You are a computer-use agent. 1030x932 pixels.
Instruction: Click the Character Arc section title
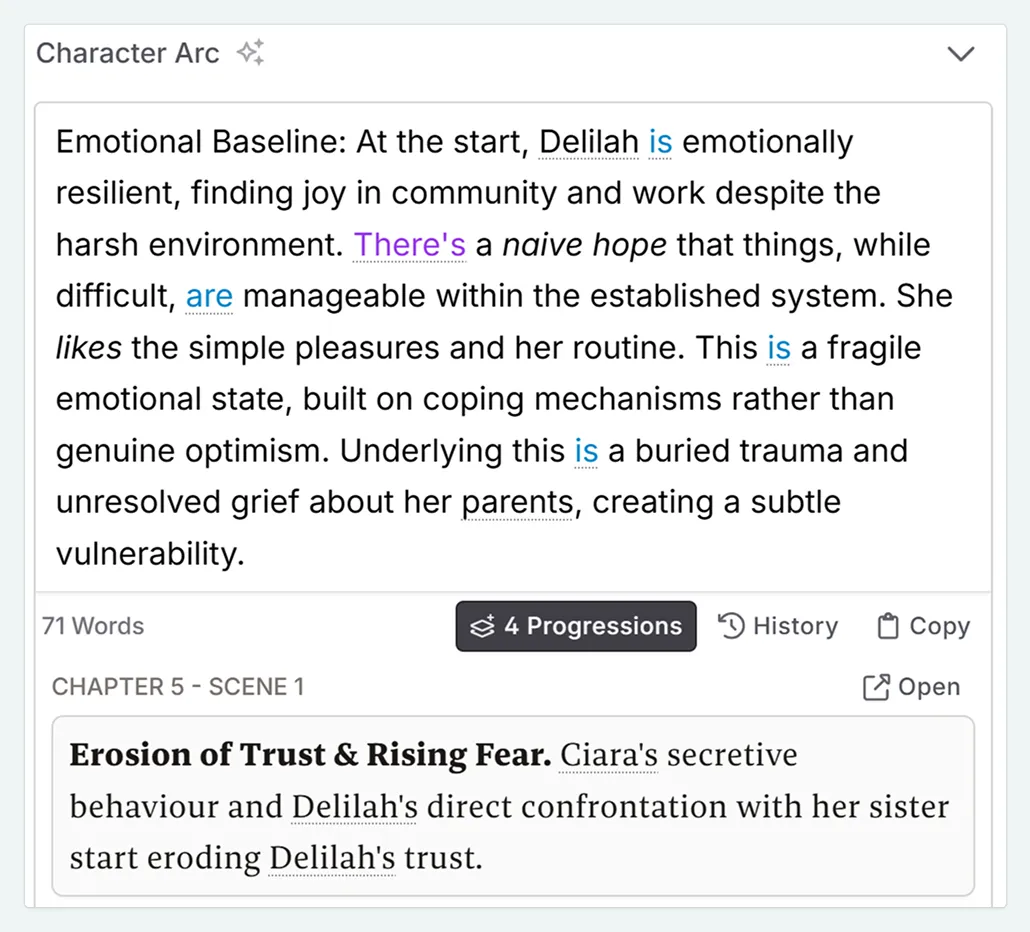pos(128,53)
